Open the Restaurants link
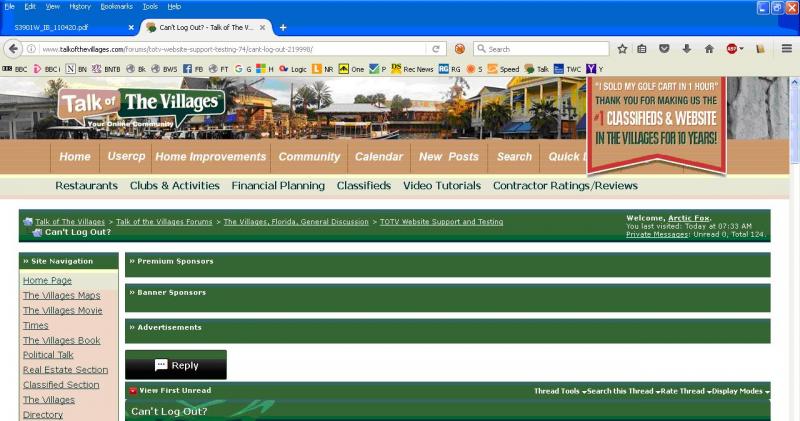This screenshot has height=421, width=800. click(x=86, y=186)
